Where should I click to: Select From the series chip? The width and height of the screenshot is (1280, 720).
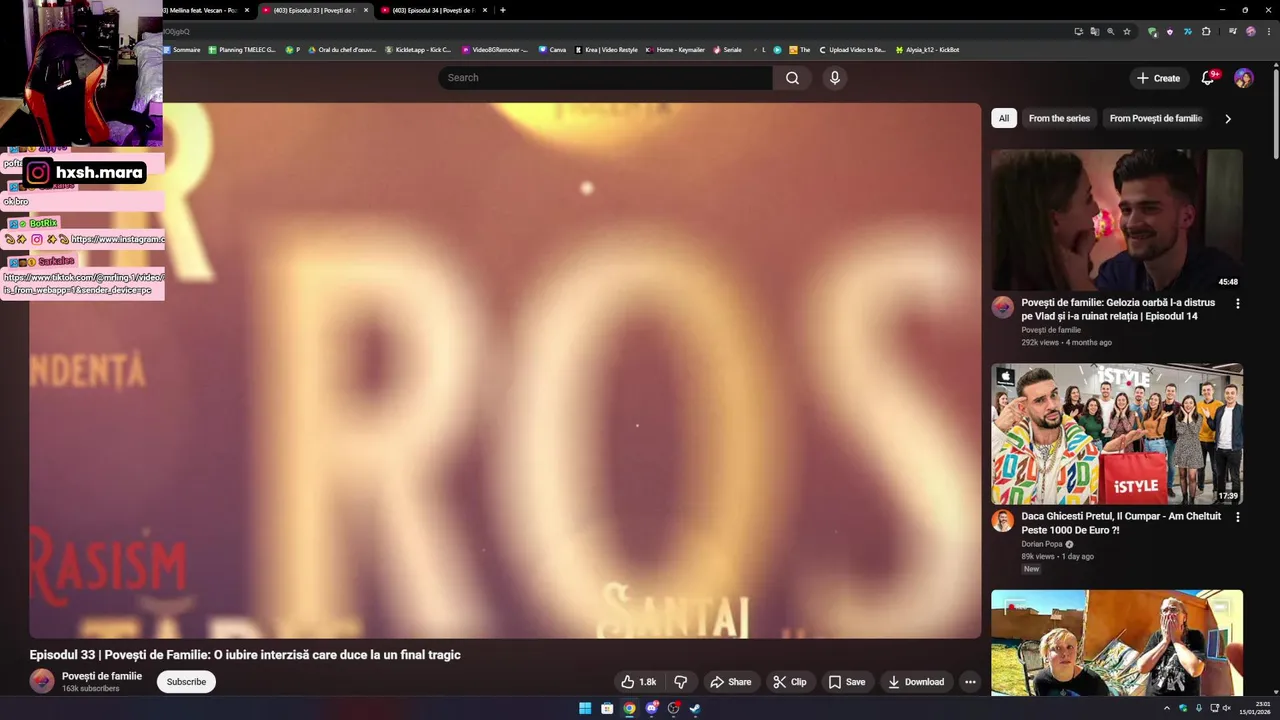1059,118
